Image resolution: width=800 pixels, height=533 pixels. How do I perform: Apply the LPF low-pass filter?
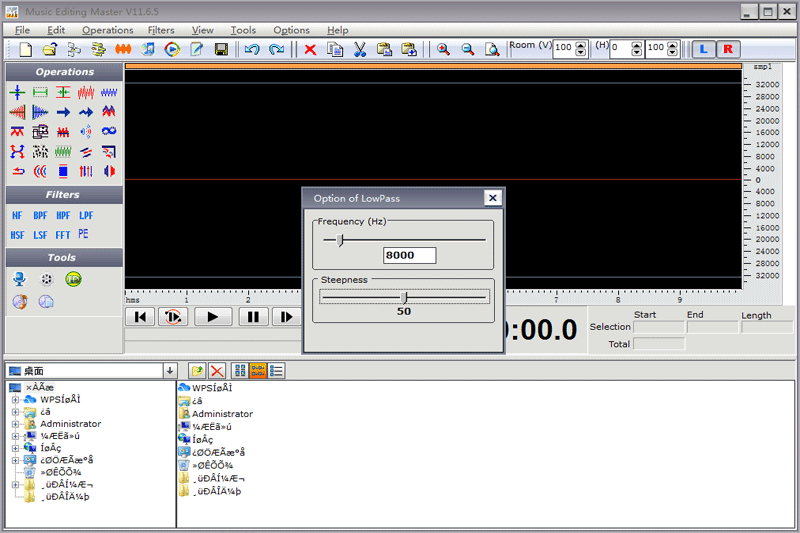pos(86,216)
